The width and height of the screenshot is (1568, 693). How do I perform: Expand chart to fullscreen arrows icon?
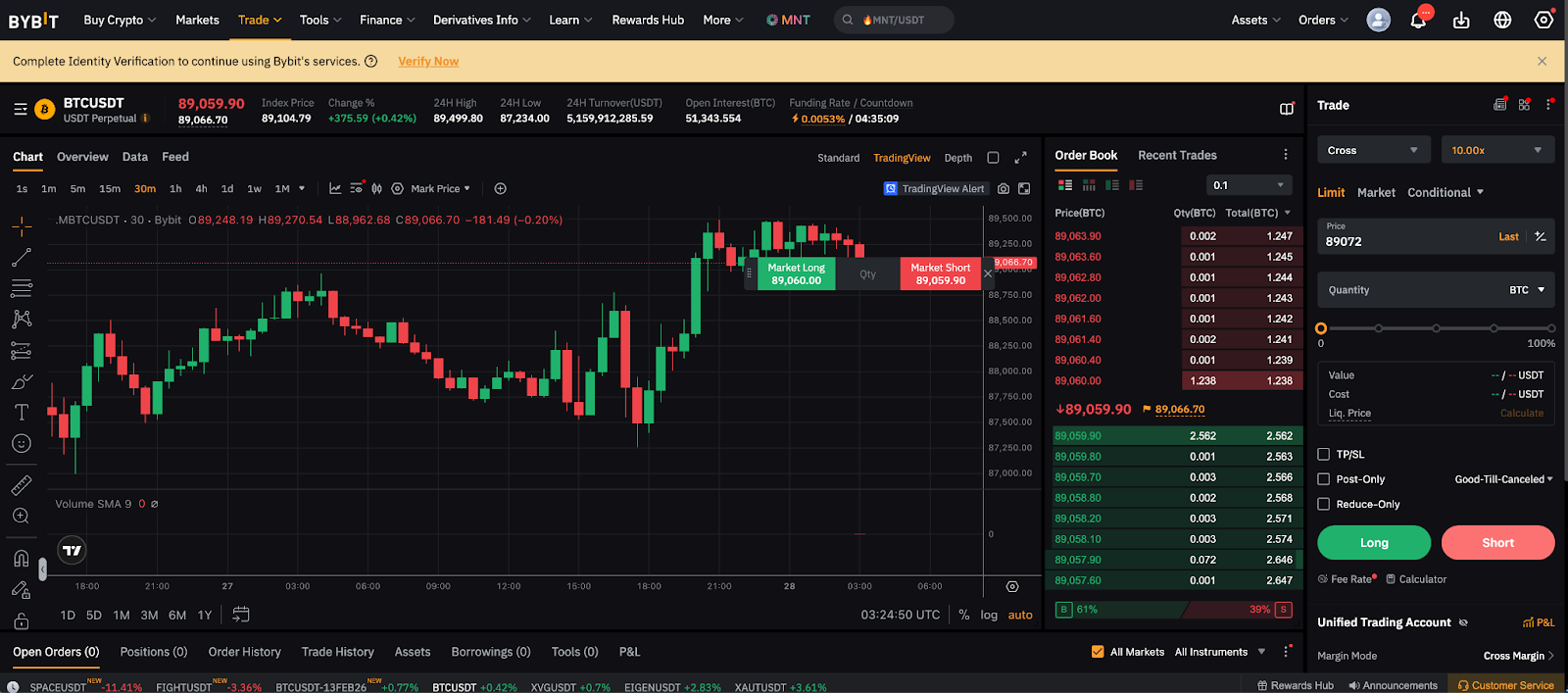click(1020, 157)
